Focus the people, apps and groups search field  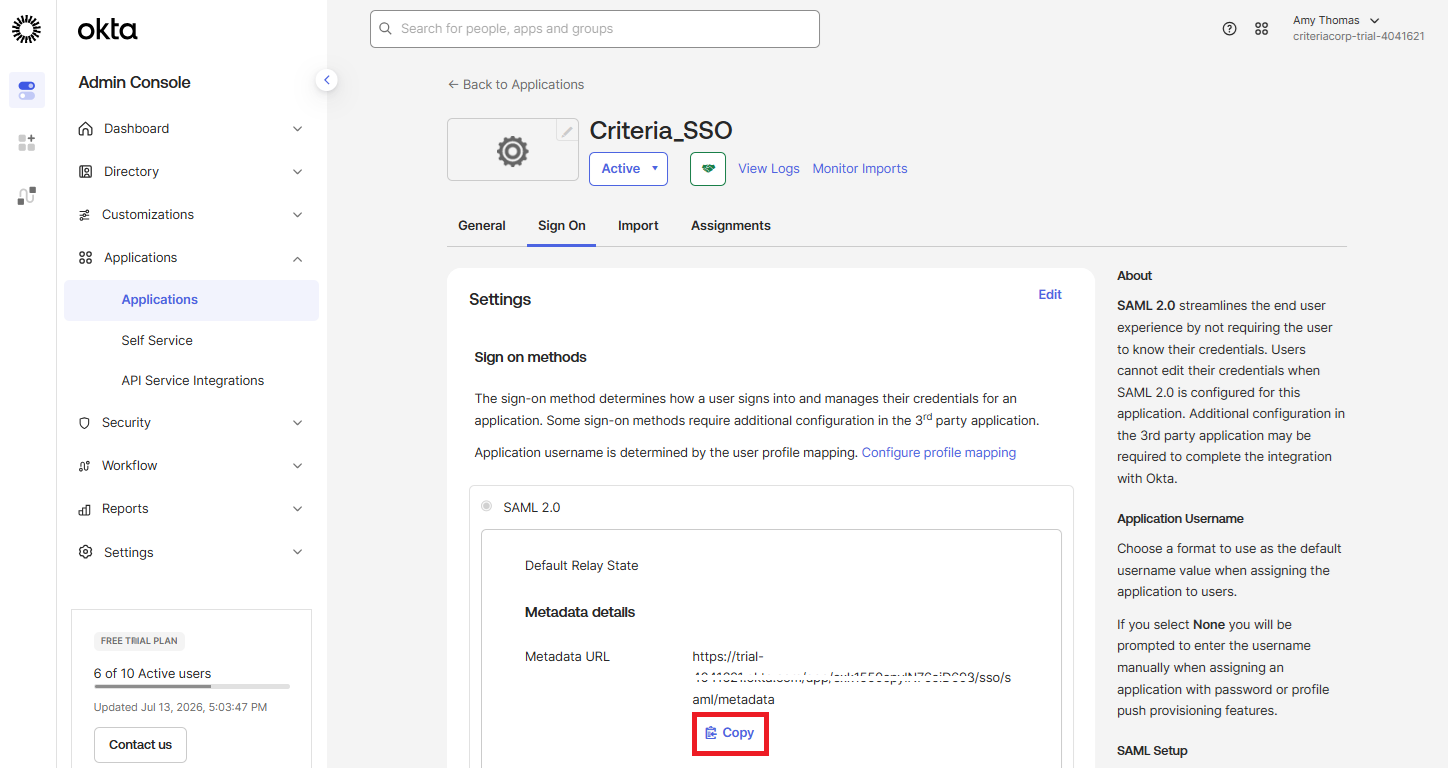[595, 29]
